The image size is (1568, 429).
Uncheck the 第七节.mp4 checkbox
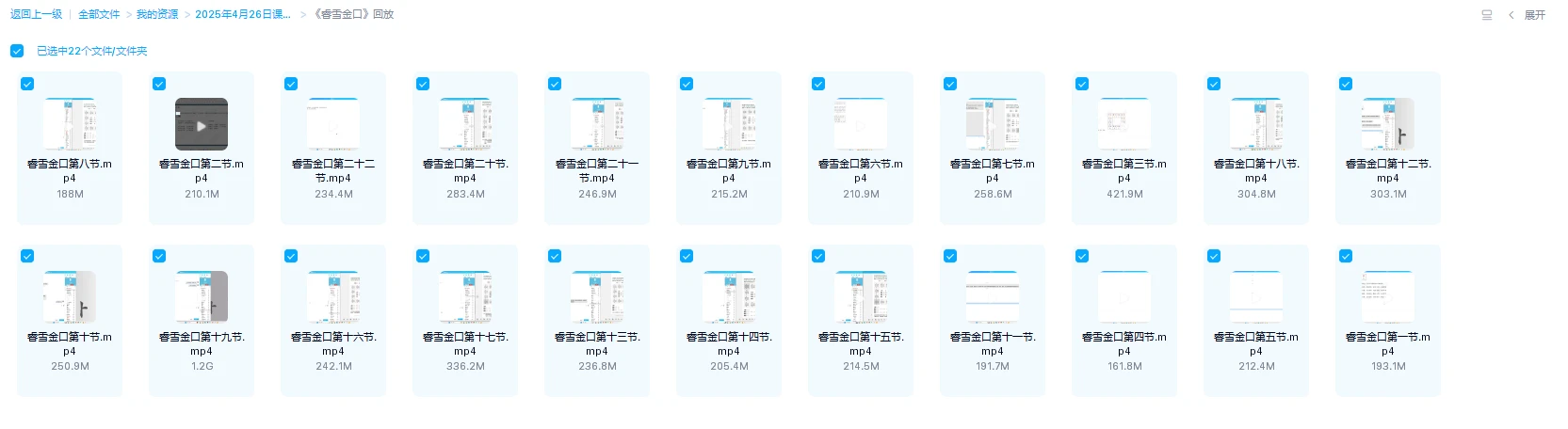click(950, 84)
